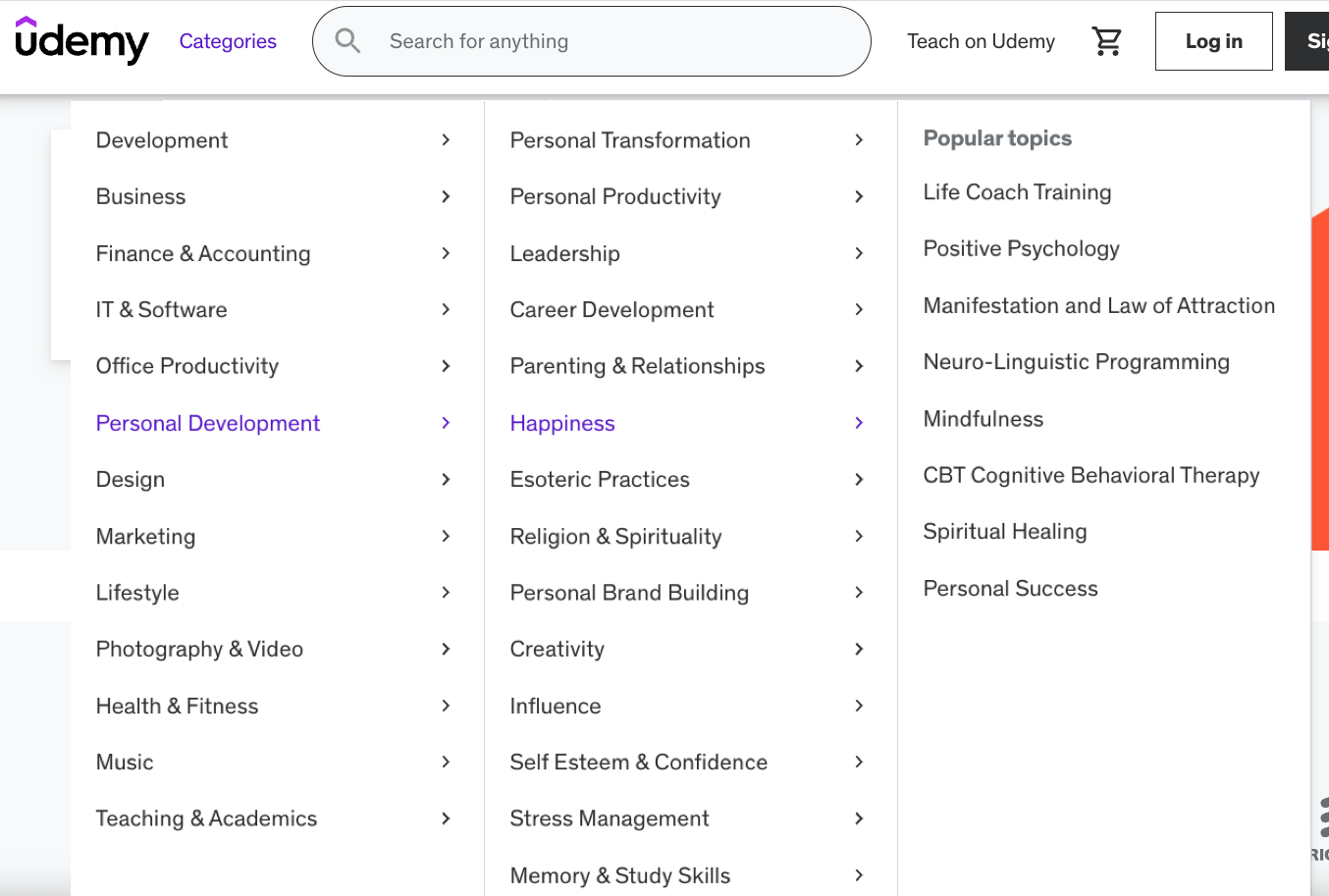Open Life Coach Training topic
Viewport: 1329px width, 896px height.
1017,191
